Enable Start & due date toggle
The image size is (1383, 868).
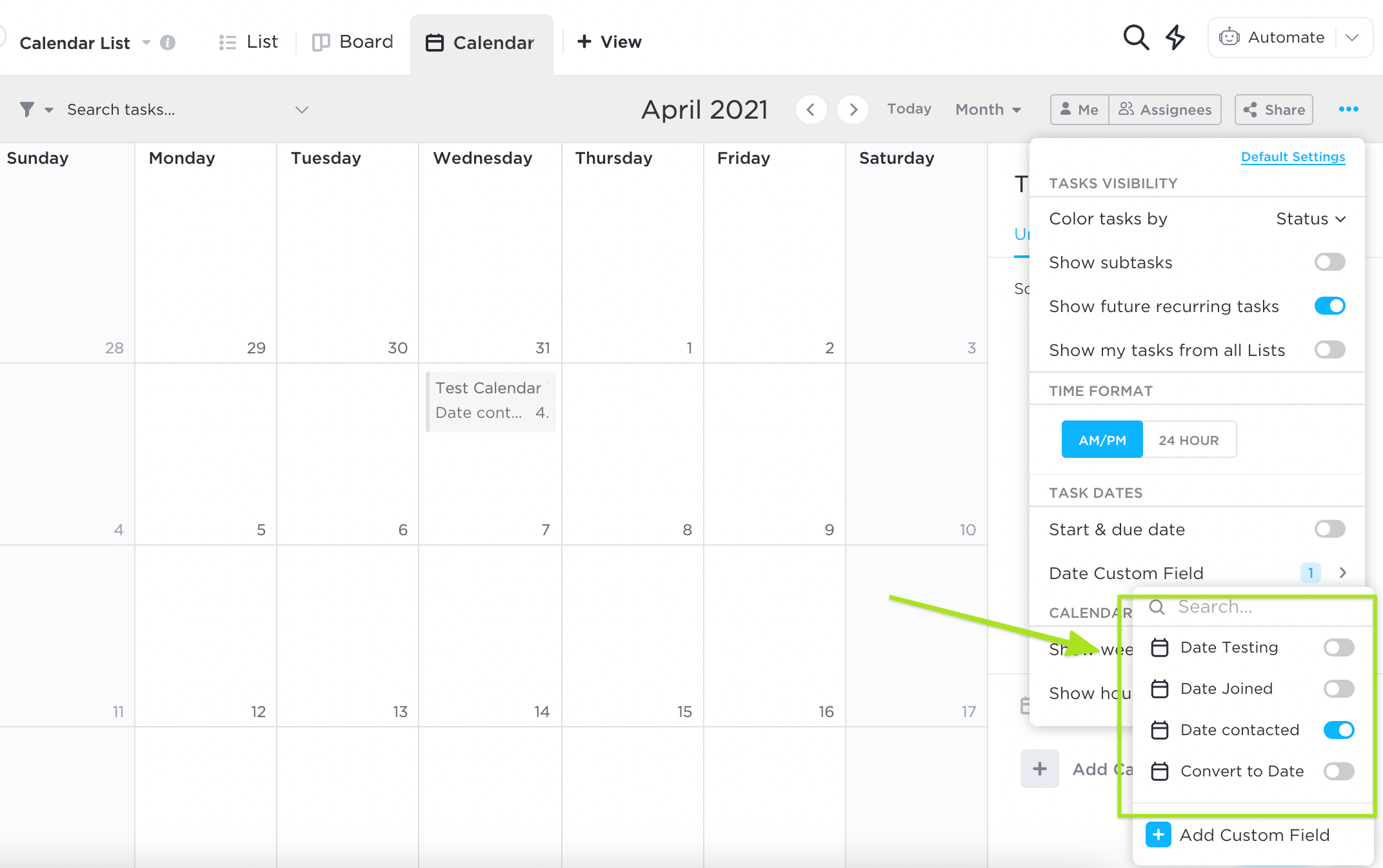tap(1329, 529)
